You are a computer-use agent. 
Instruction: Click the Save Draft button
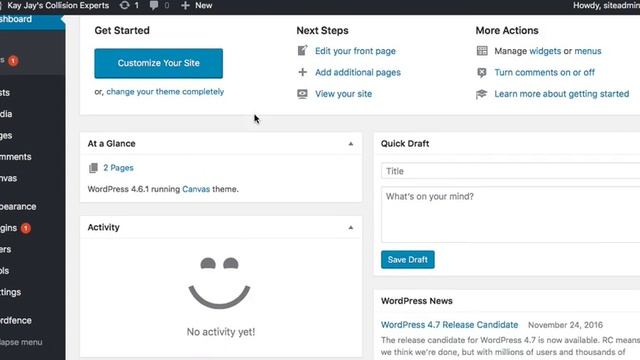(407, 260)
